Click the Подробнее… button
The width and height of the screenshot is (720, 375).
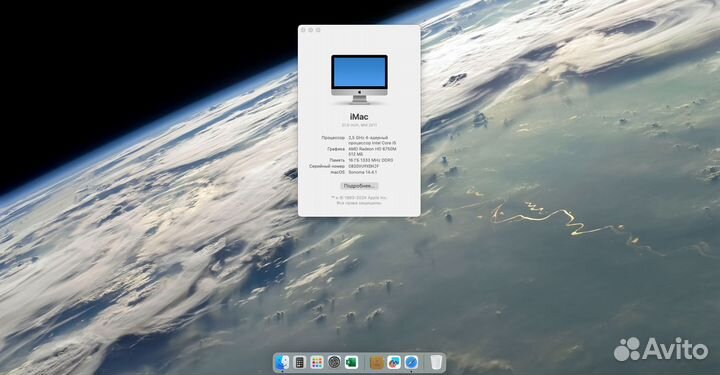coord(359,186)
